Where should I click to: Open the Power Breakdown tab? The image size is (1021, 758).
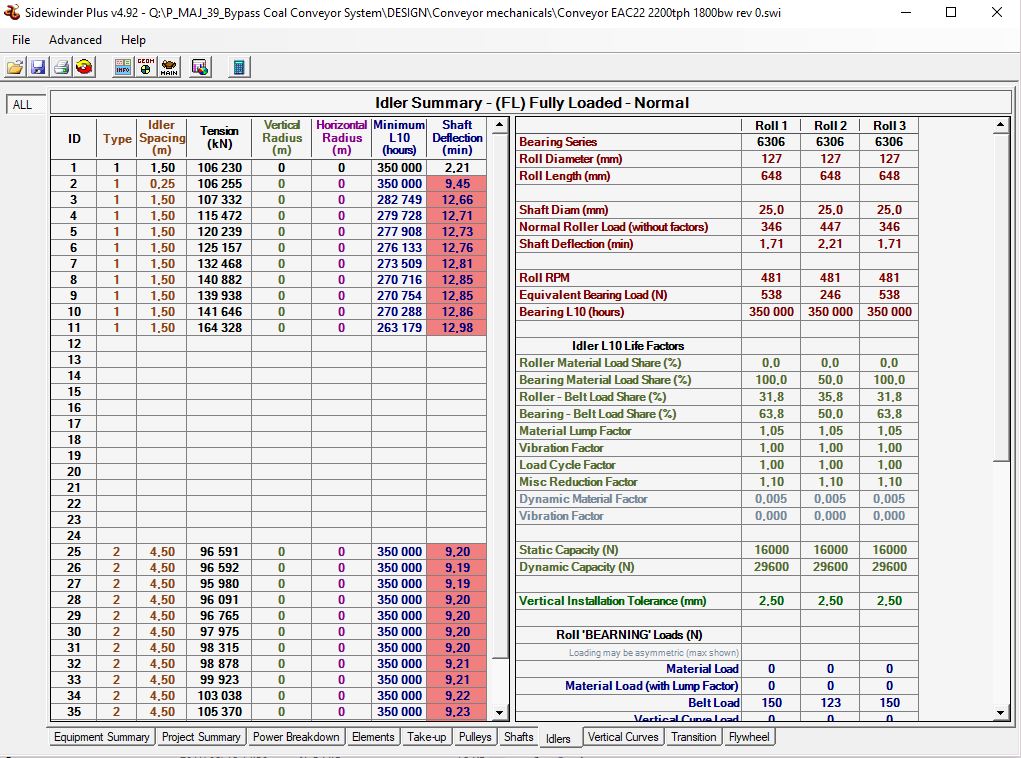[x=296, y=737]
